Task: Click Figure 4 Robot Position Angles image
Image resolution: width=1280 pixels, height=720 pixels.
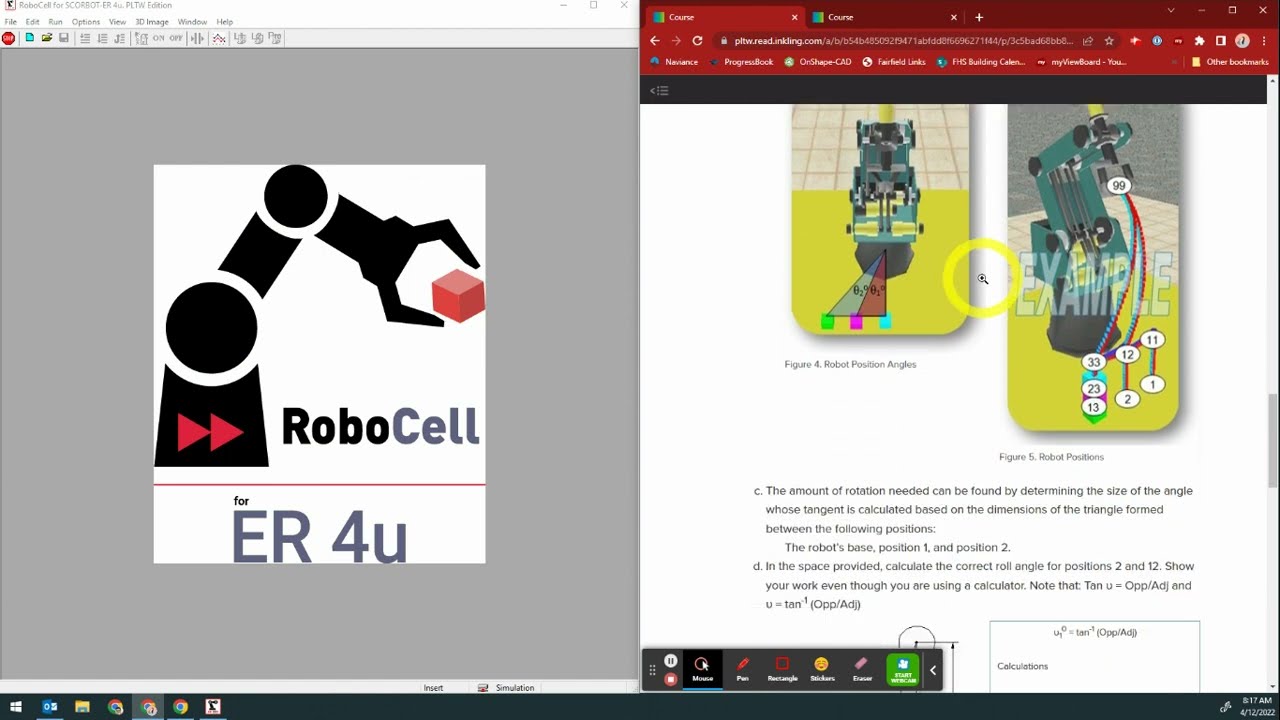Action: coord(880,220)
